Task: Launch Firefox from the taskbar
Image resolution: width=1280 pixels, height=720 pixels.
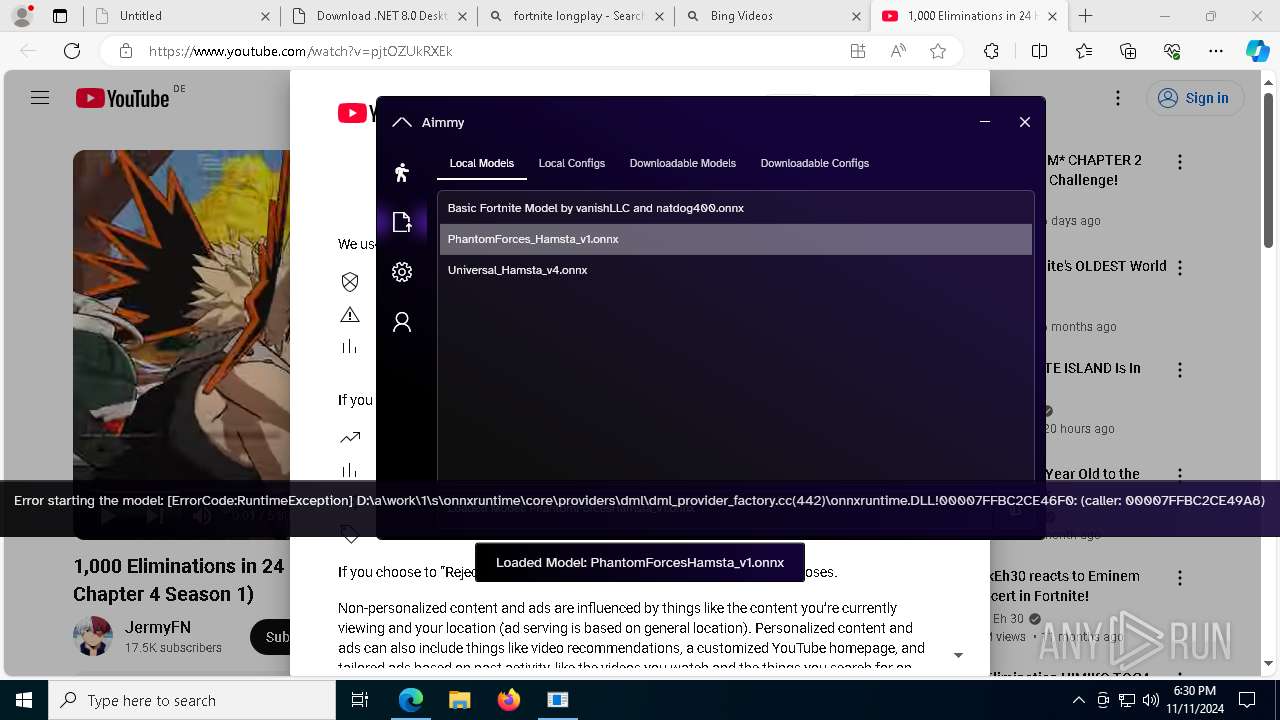Action: pos(508,700)
